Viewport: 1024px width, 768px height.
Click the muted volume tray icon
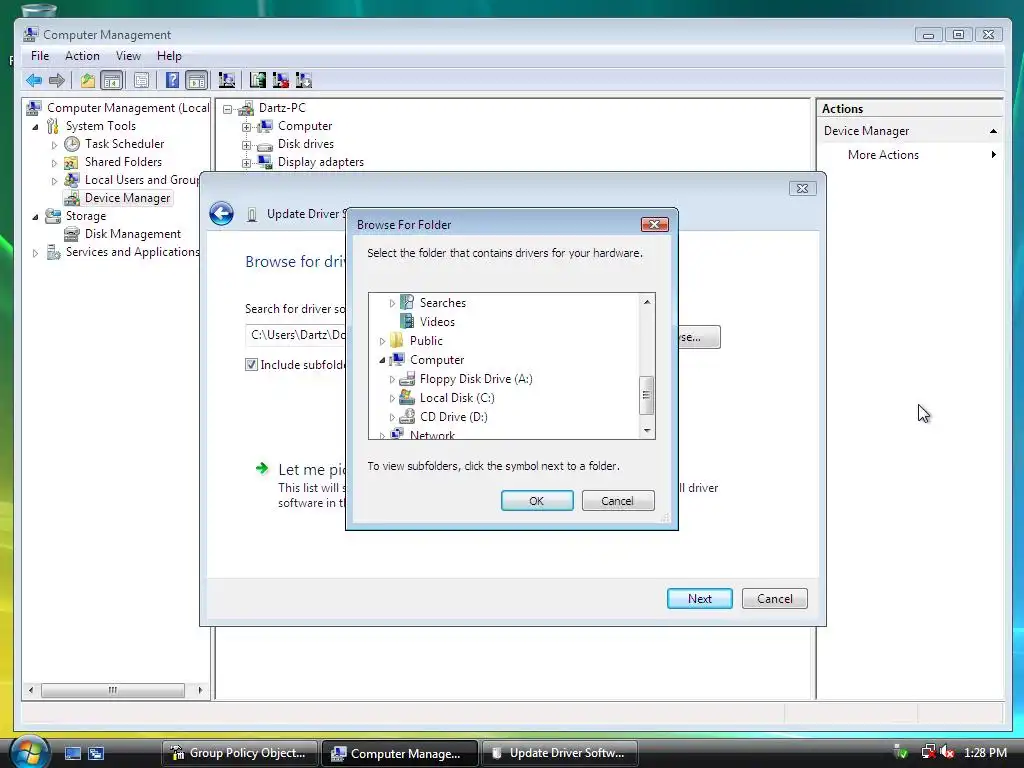coord(947,752)
